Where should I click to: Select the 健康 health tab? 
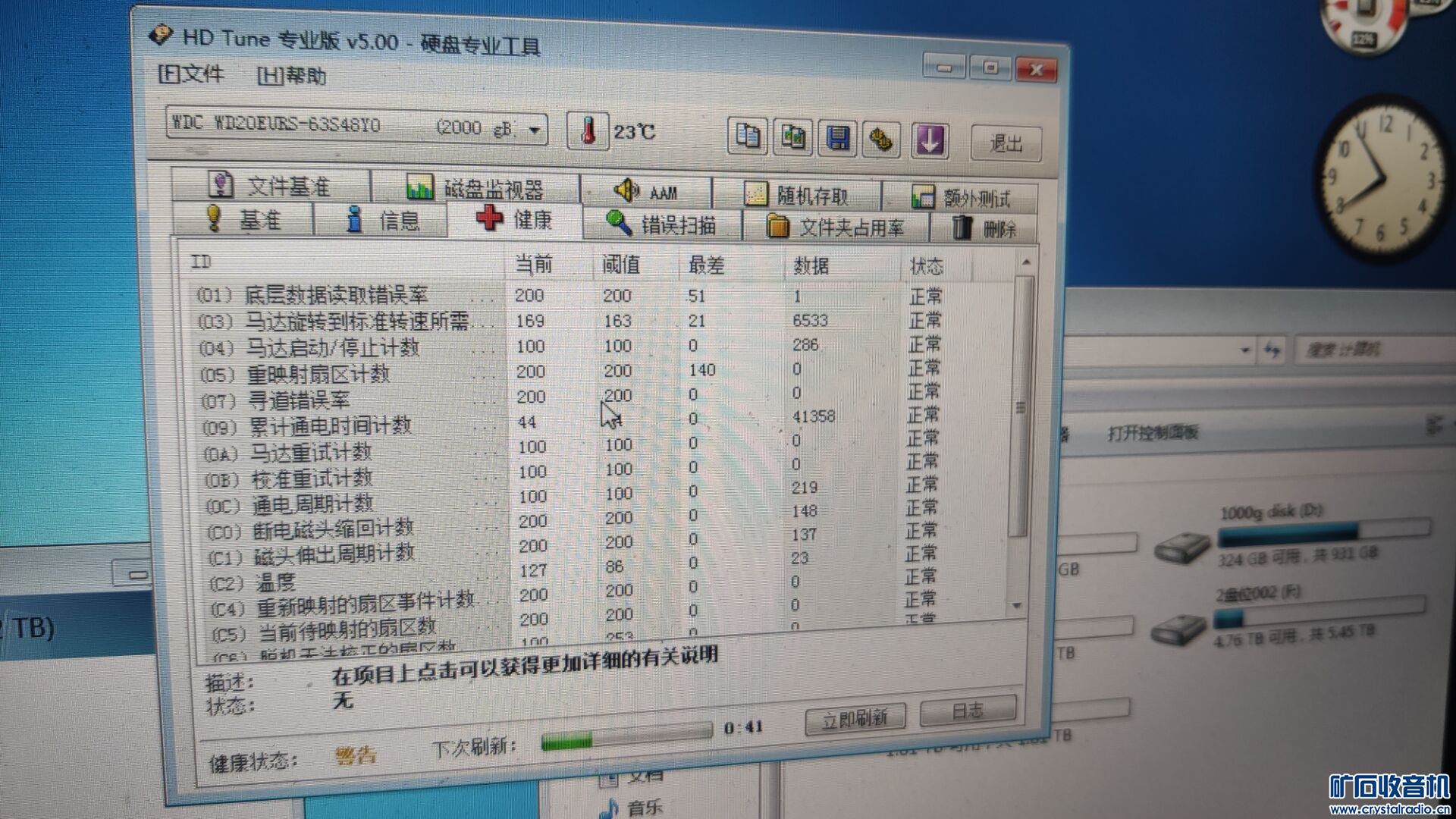click(515, 220)
